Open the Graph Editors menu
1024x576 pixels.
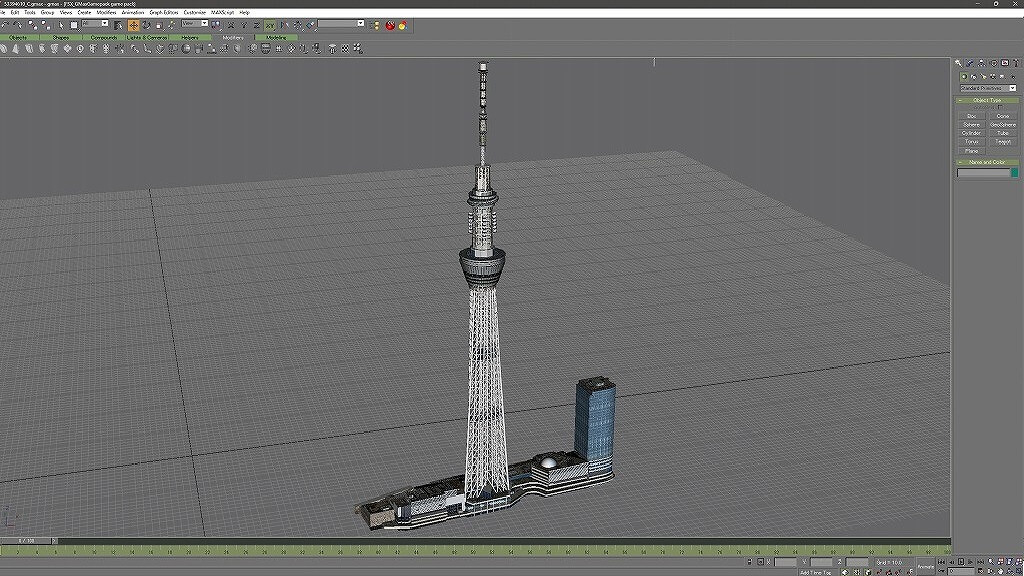(x=163, y=12)
